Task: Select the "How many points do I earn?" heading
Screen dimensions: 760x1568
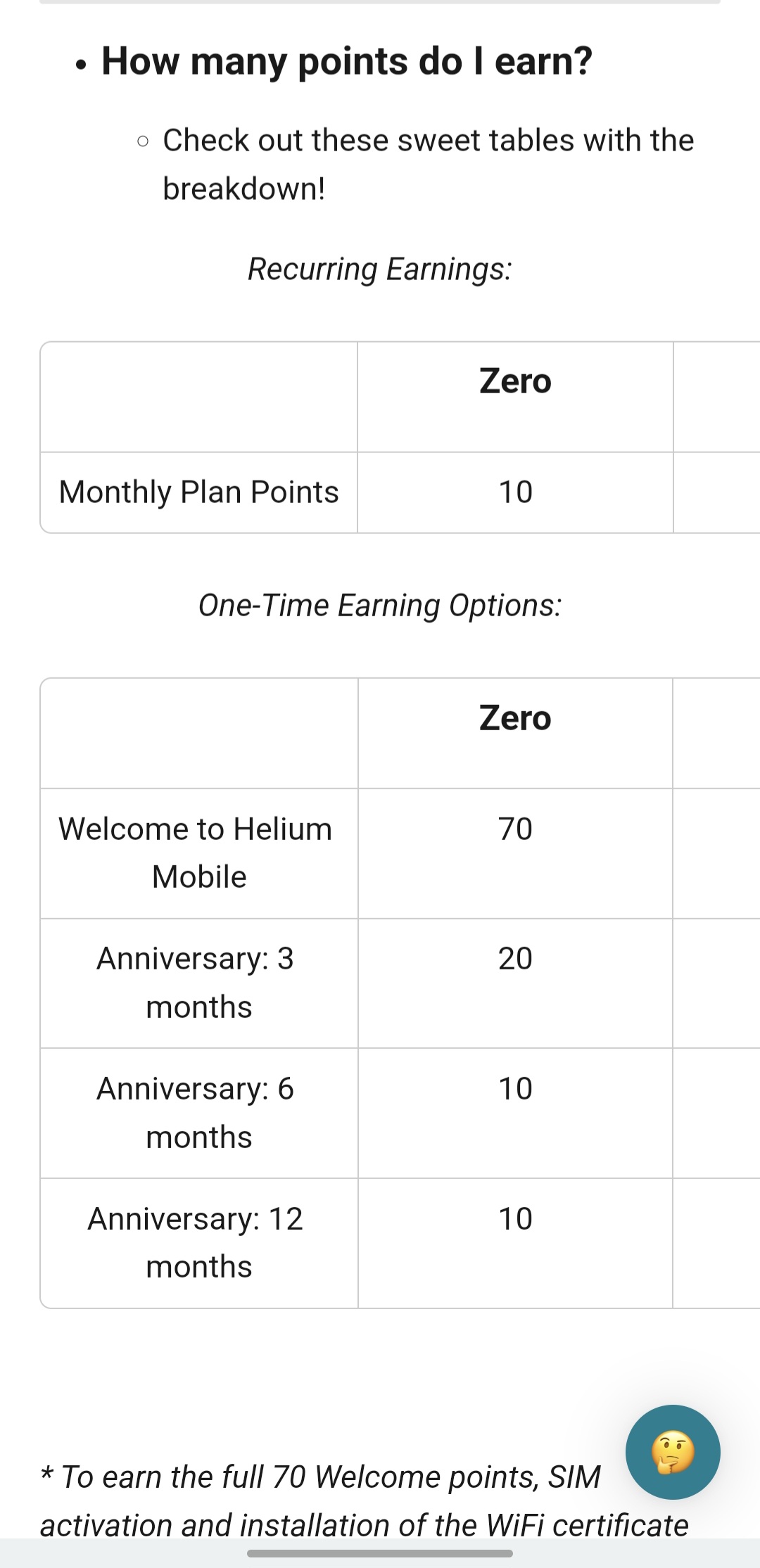Action: click(347, 61)
